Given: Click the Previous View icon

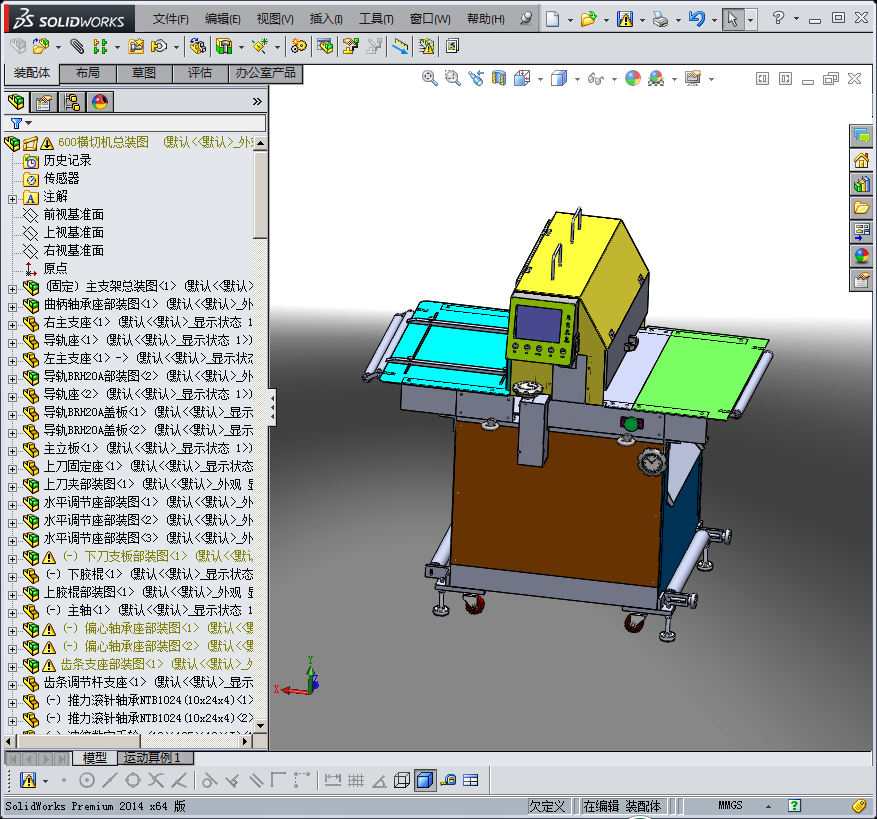Looking at the screenshot, I should (x=476, y=78).
